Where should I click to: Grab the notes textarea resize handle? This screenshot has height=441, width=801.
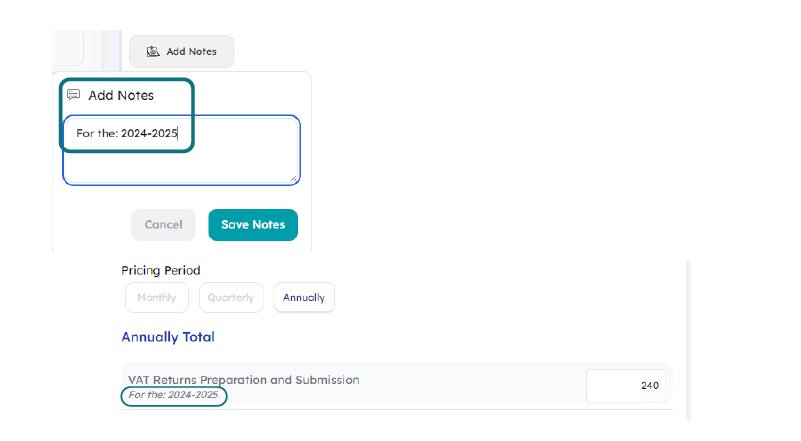pyautogui.click(x=294, y=179)
